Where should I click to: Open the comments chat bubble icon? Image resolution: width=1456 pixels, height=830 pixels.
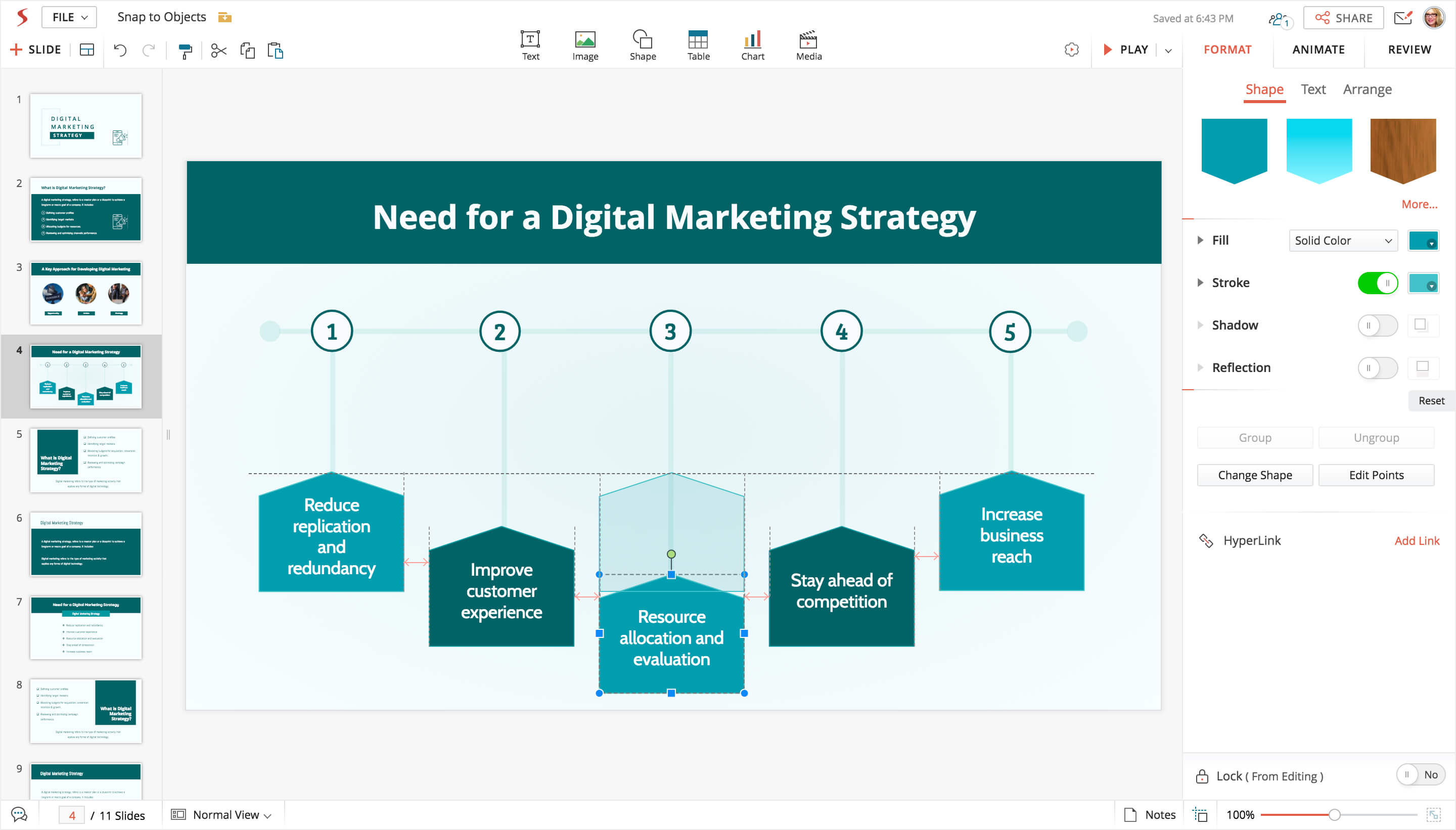click(19, 815)
